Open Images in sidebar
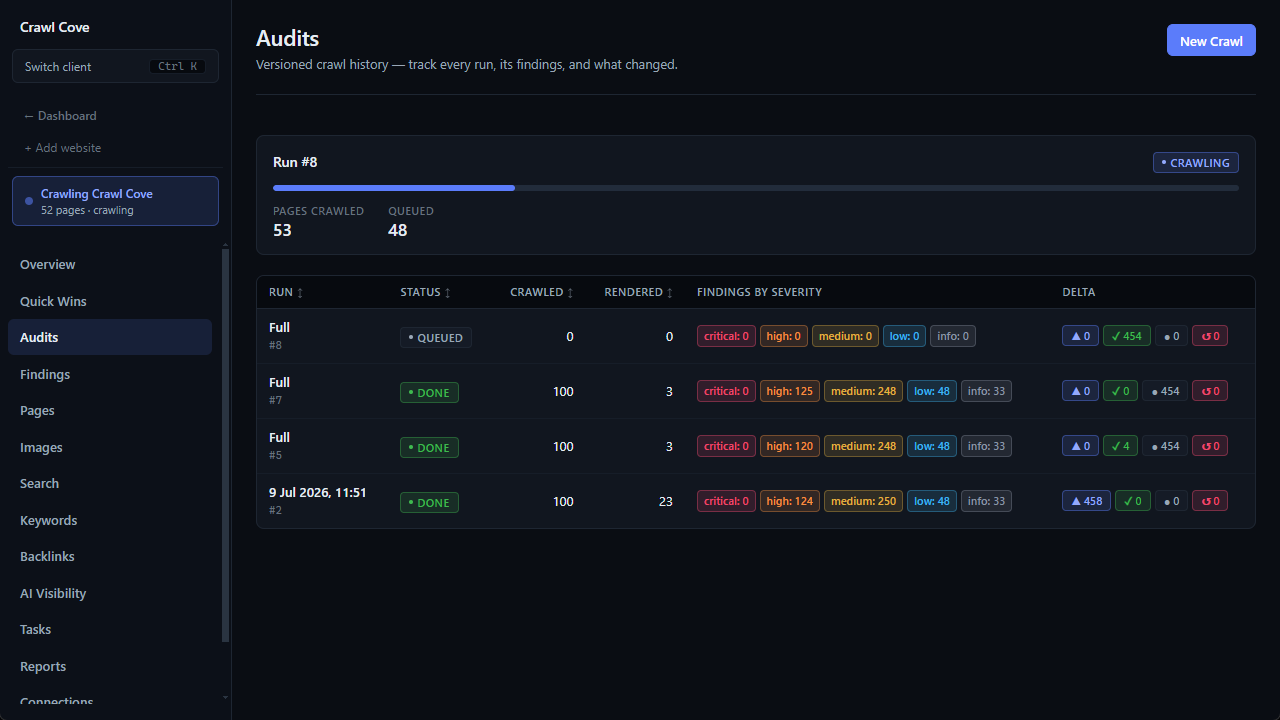1280x720 pixels. click(110, 447)
